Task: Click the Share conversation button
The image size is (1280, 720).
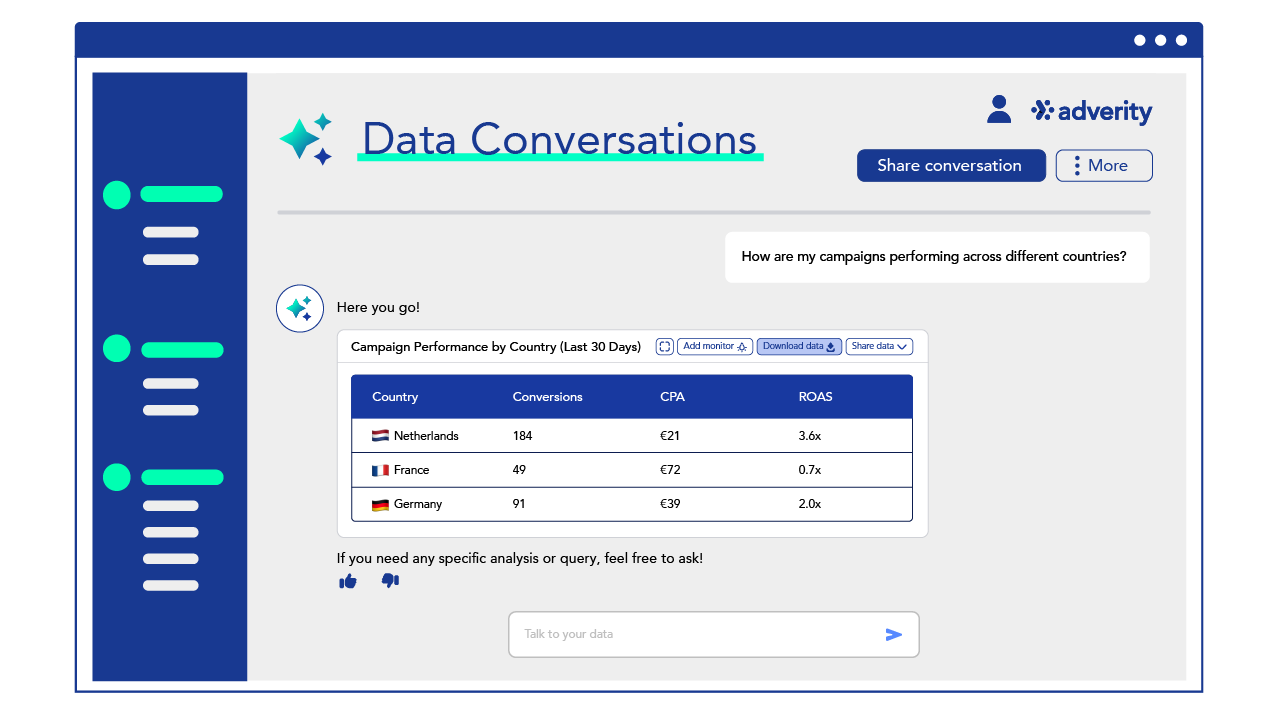Action: pyautogui.click(x=951, y=165)
